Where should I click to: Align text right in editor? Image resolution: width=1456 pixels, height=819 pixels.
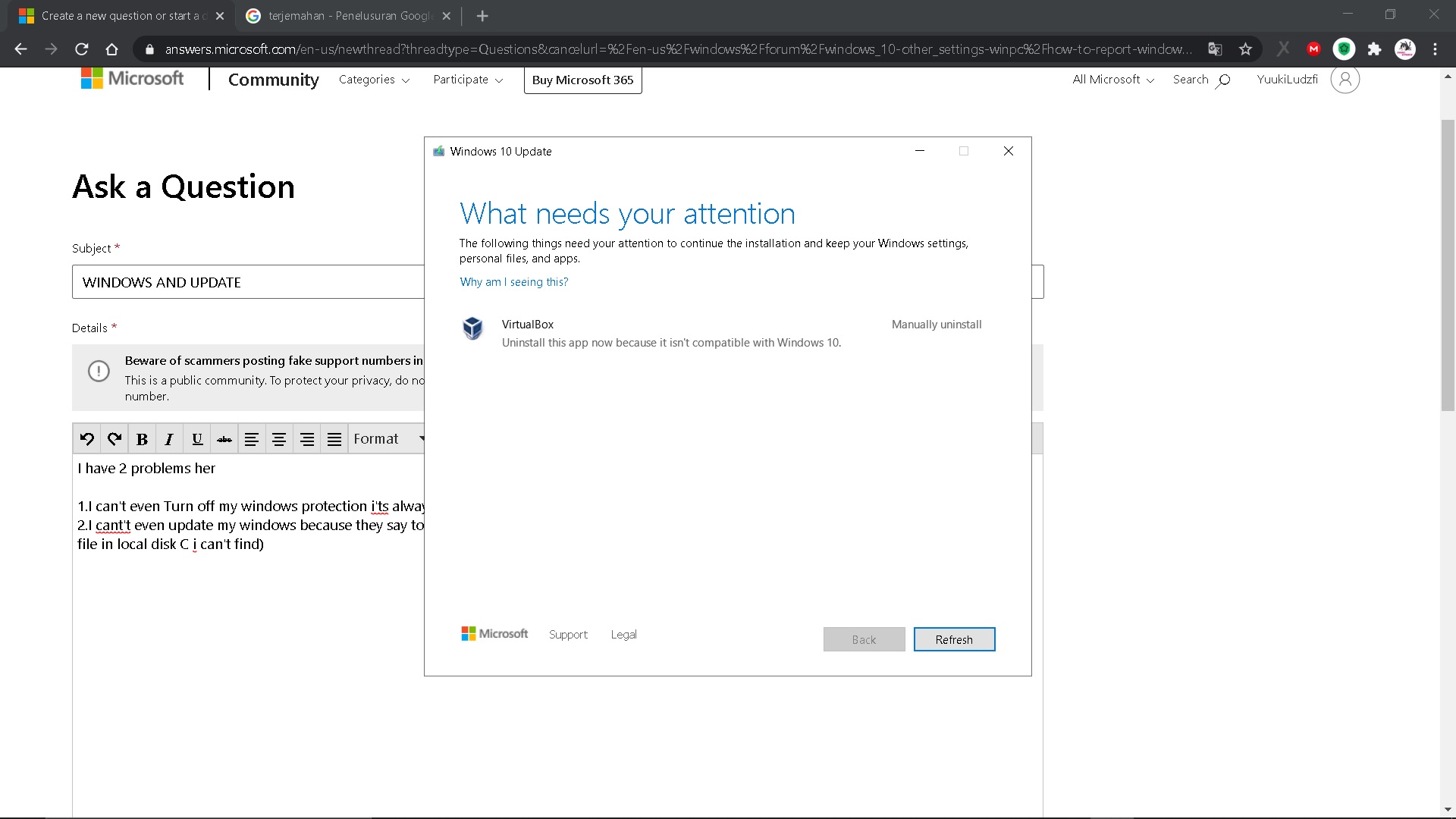(307, 439)
